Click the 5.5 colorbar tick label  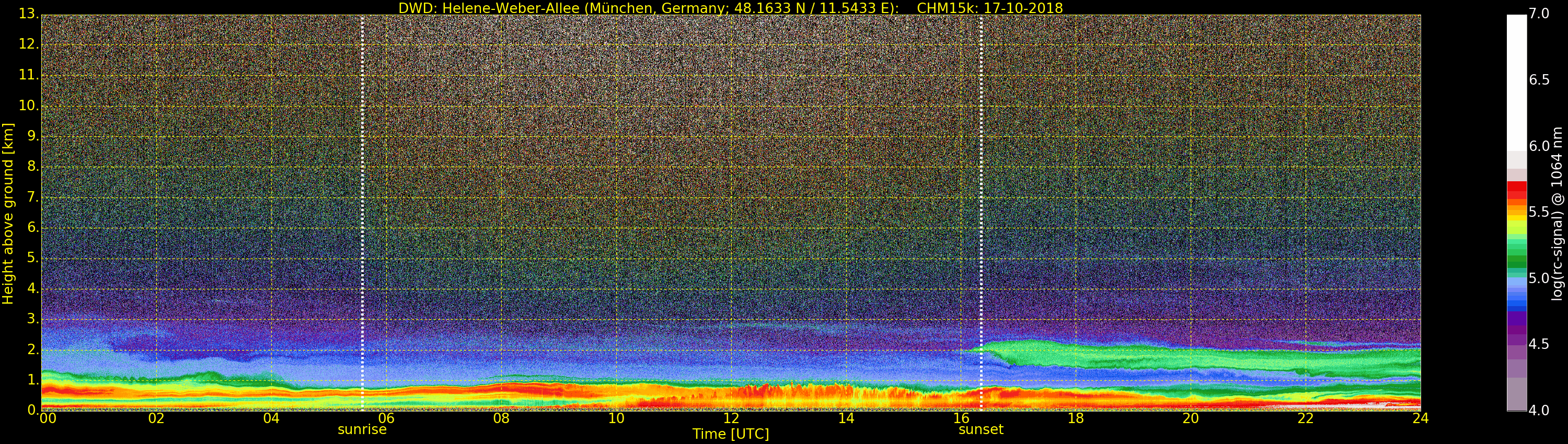pos(1539,212)
